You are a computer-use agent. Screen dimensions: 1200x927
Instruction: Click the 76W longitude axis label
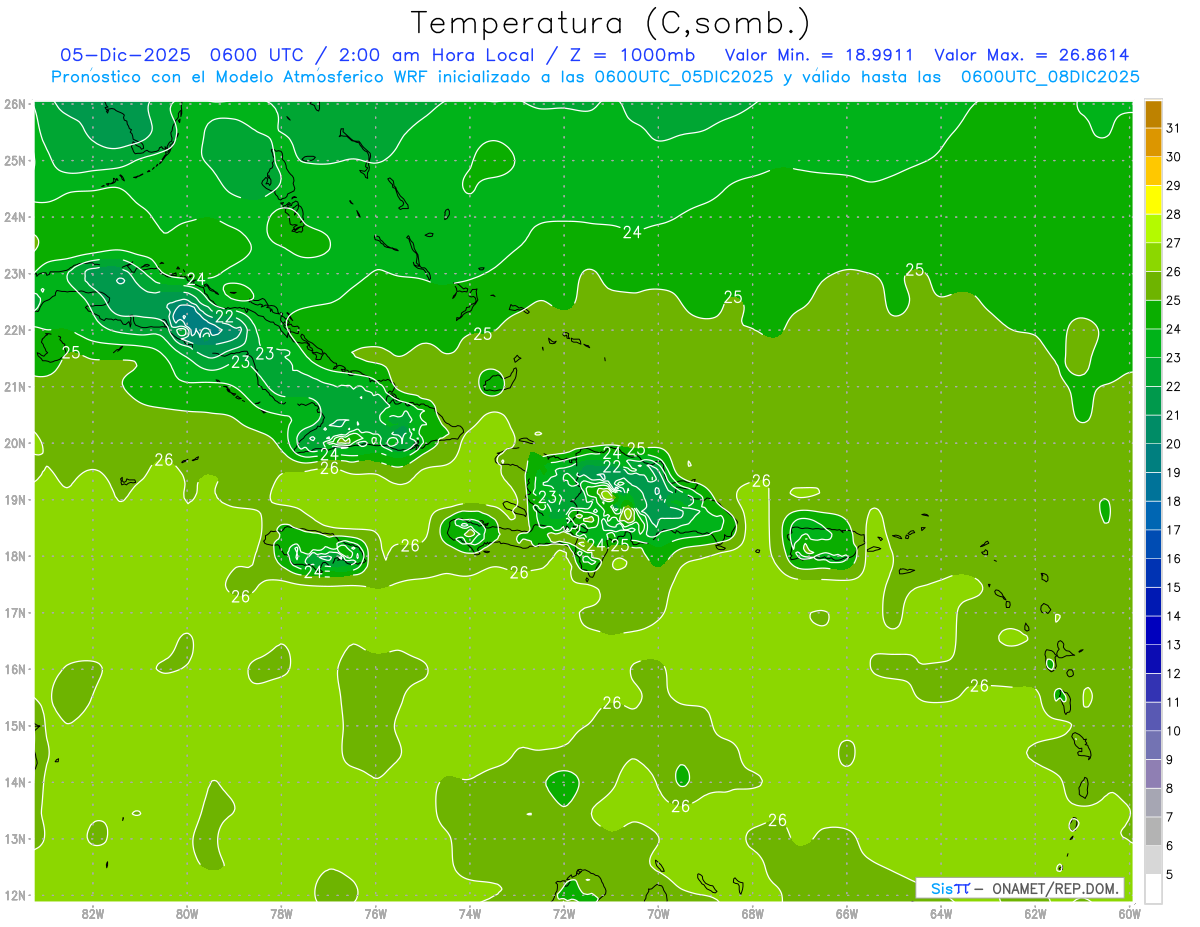(376, 912)
